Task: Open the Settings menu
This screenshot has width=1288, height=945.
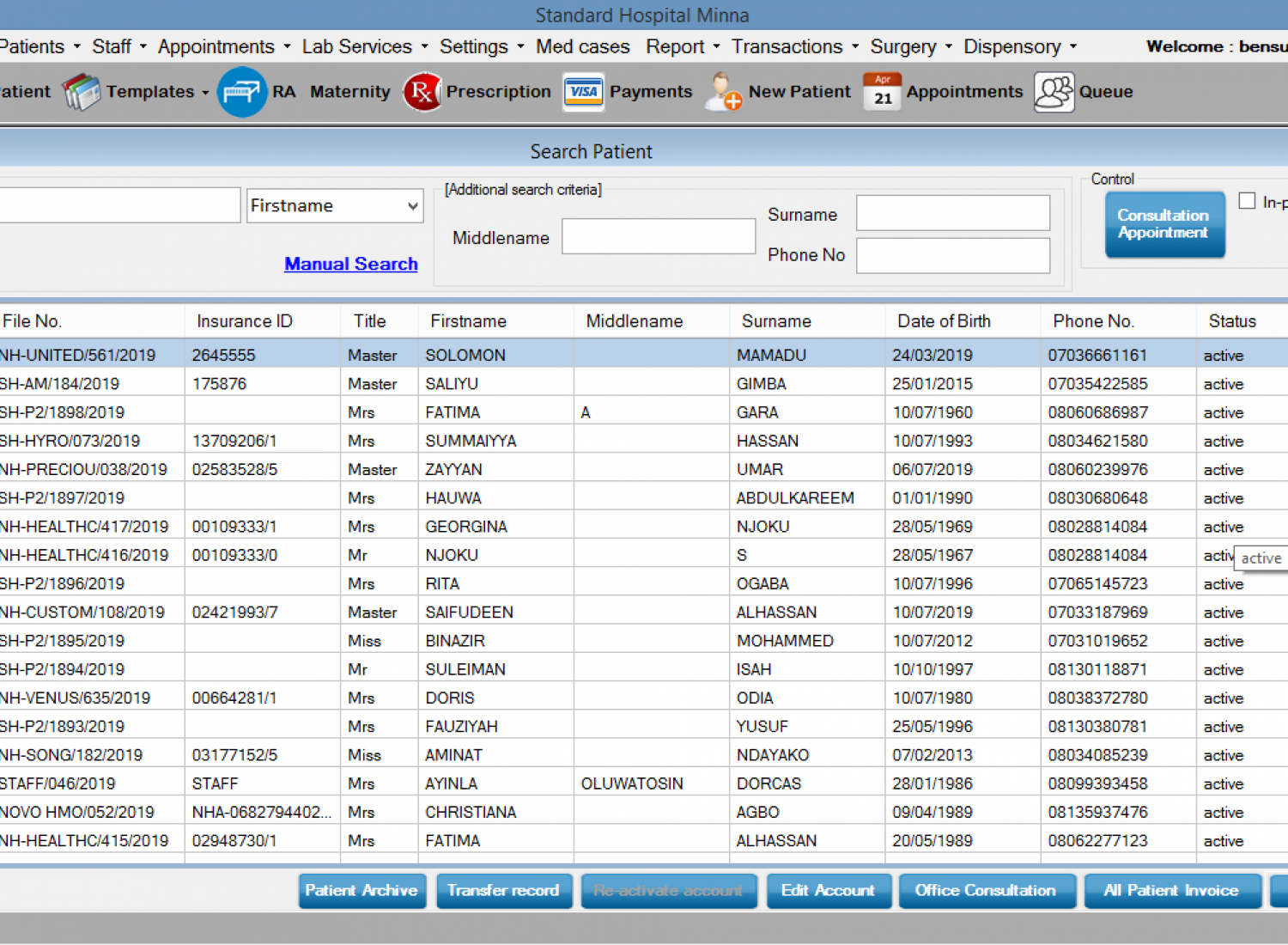Action: point(474,47)
